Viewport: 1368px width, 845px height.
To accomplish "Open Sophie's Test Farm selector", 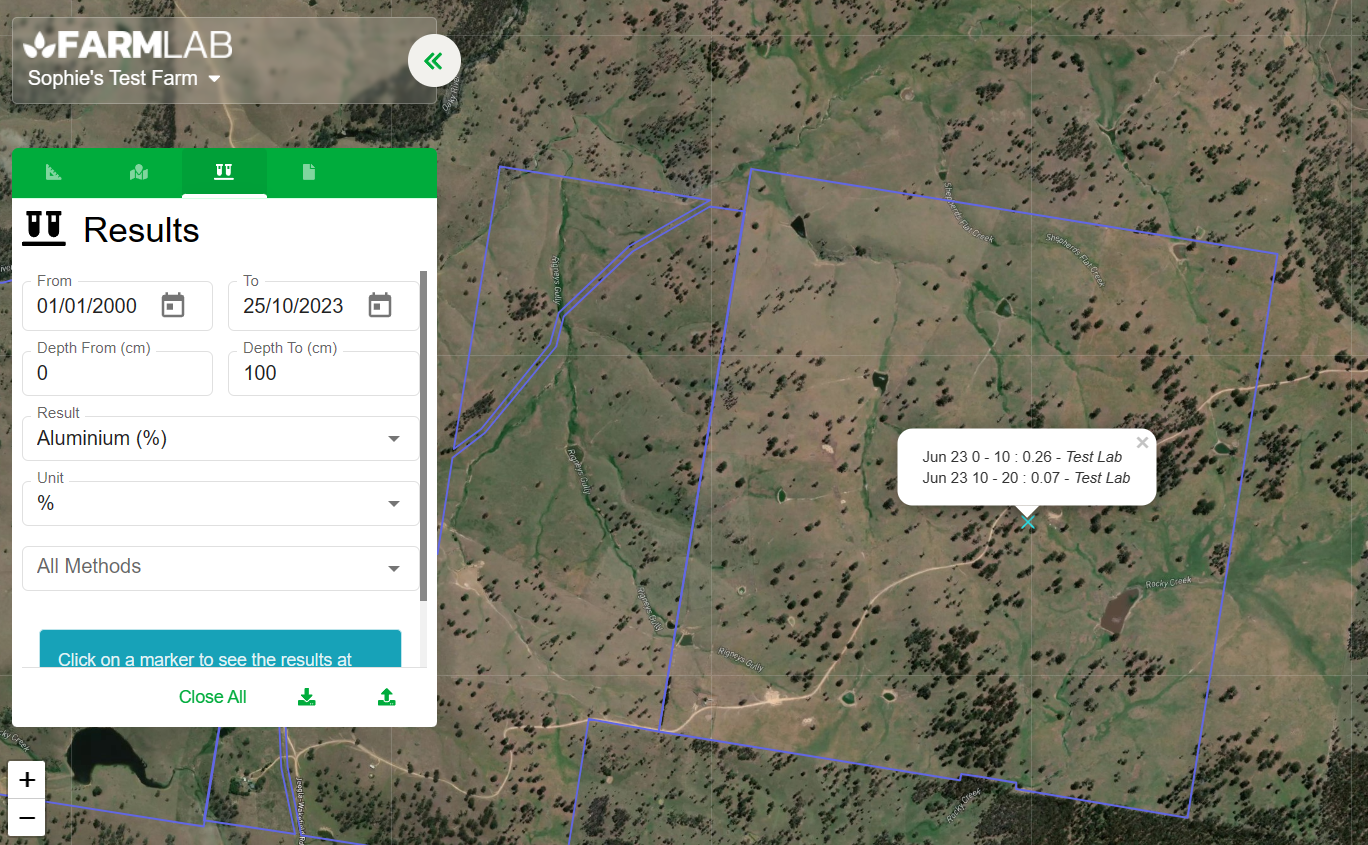I will pos(124,78).
